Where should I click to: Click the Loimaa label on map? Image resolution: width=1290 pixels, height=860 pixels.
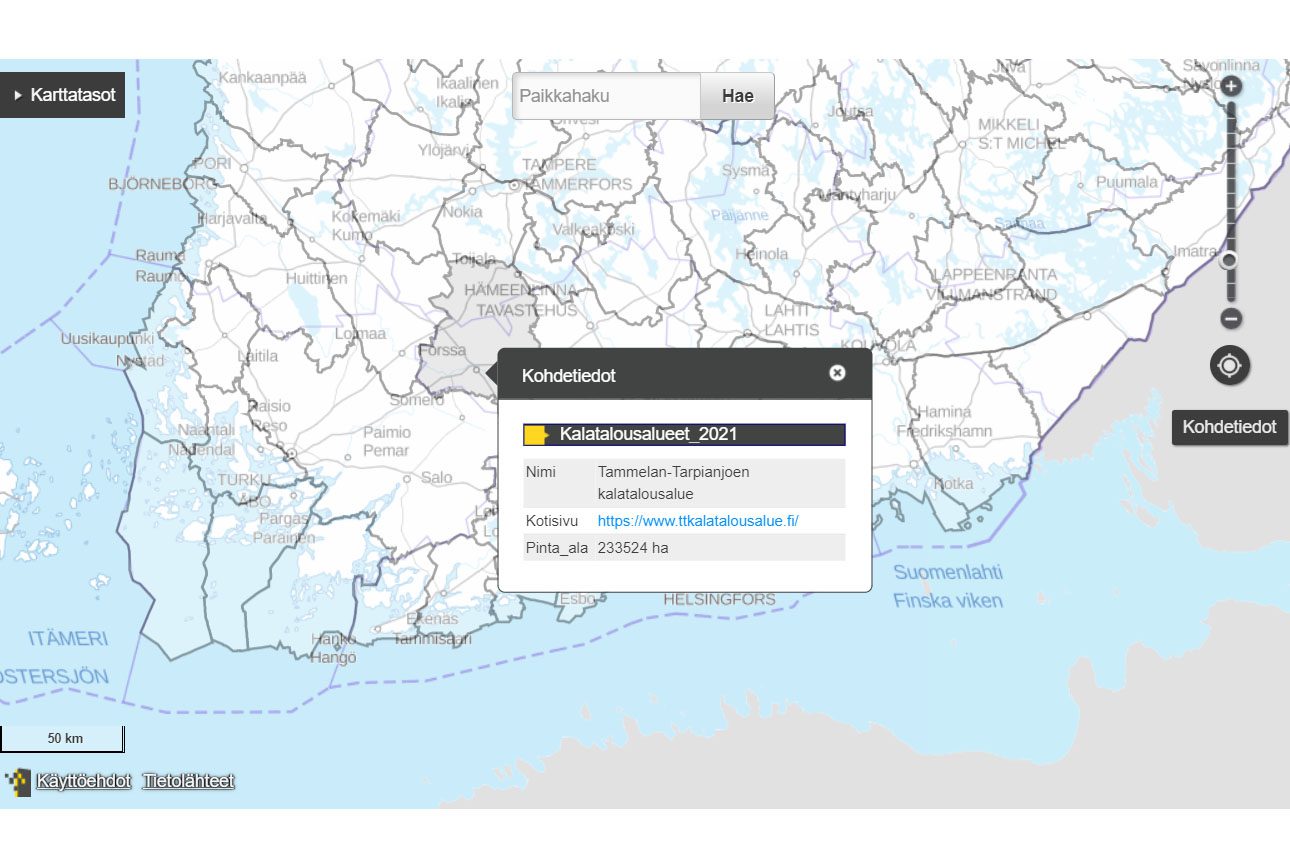(360, 334)
